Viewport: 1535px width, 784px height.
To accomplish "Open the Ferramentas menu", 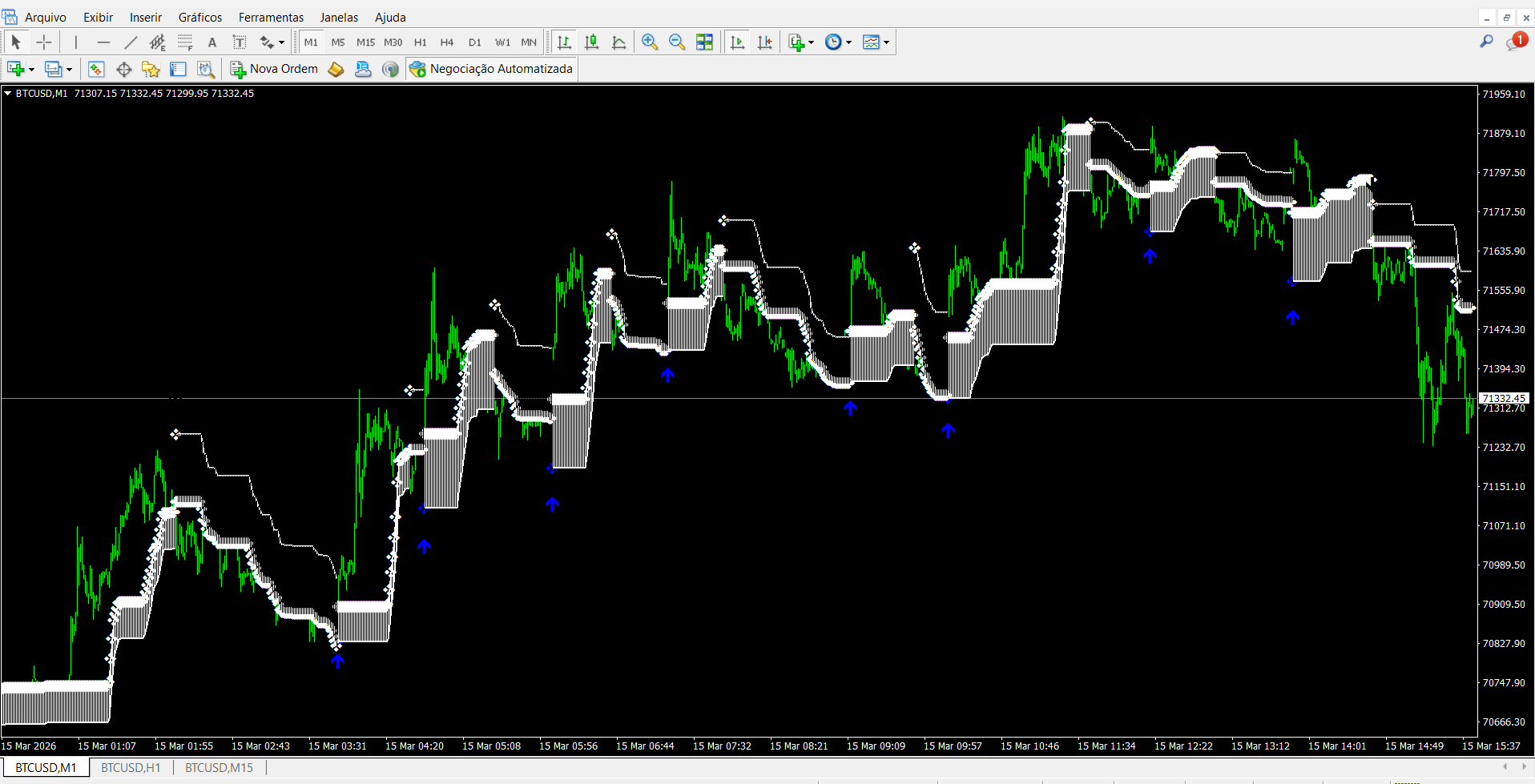I will [x=271, y=18].
